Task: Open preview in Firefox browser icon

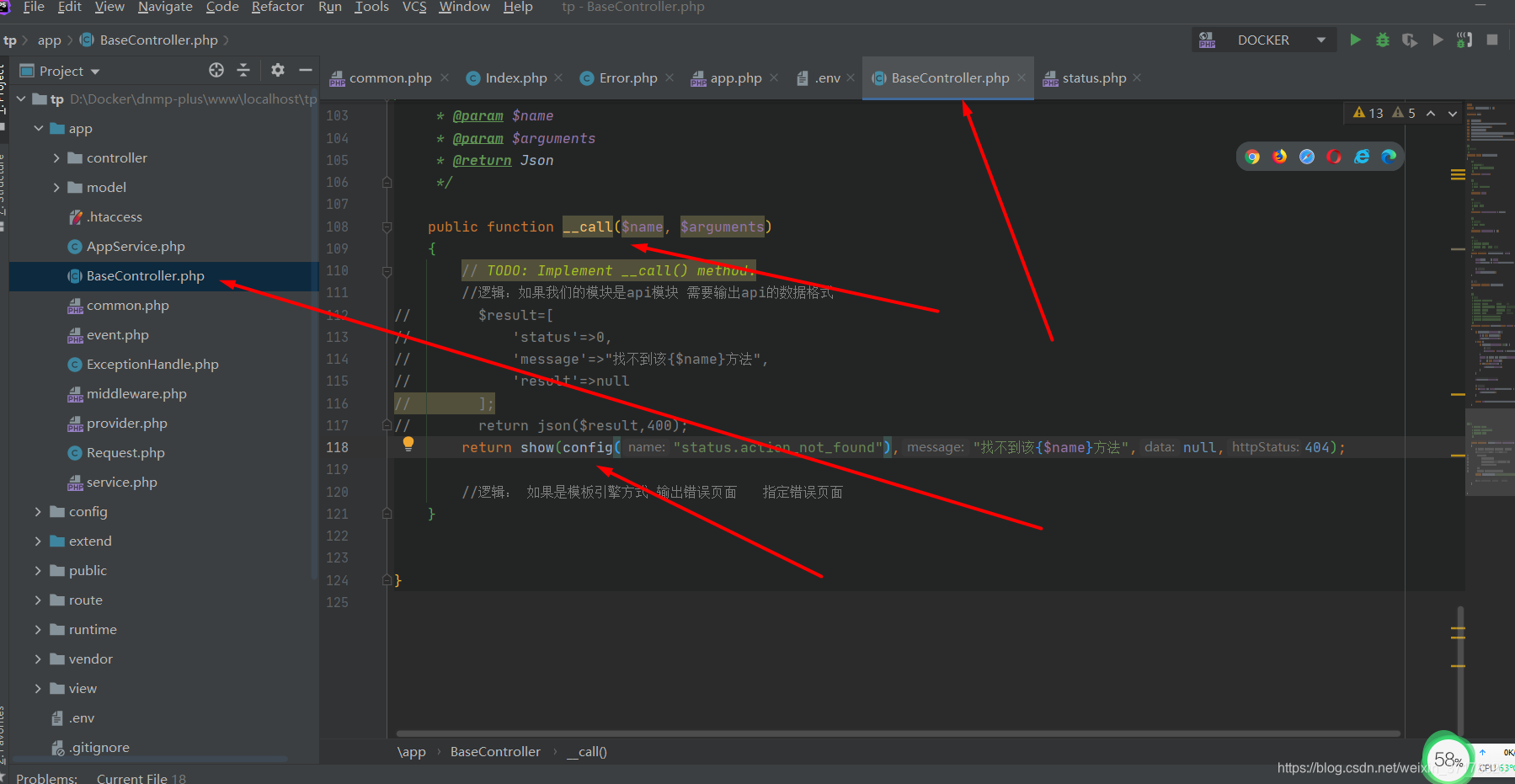Action: tap(1280, 157)
